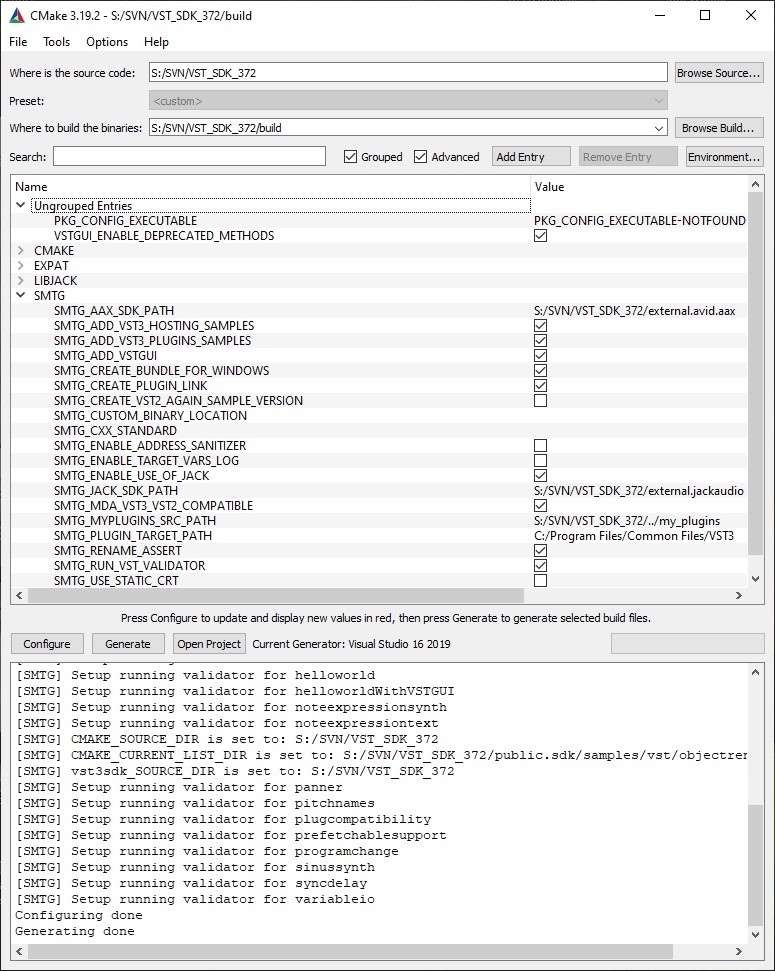Click the SMTG_PLUGIN_TARGET_PATH value 'C:/Program Files/Common Files/VST3'

(634, 536)
